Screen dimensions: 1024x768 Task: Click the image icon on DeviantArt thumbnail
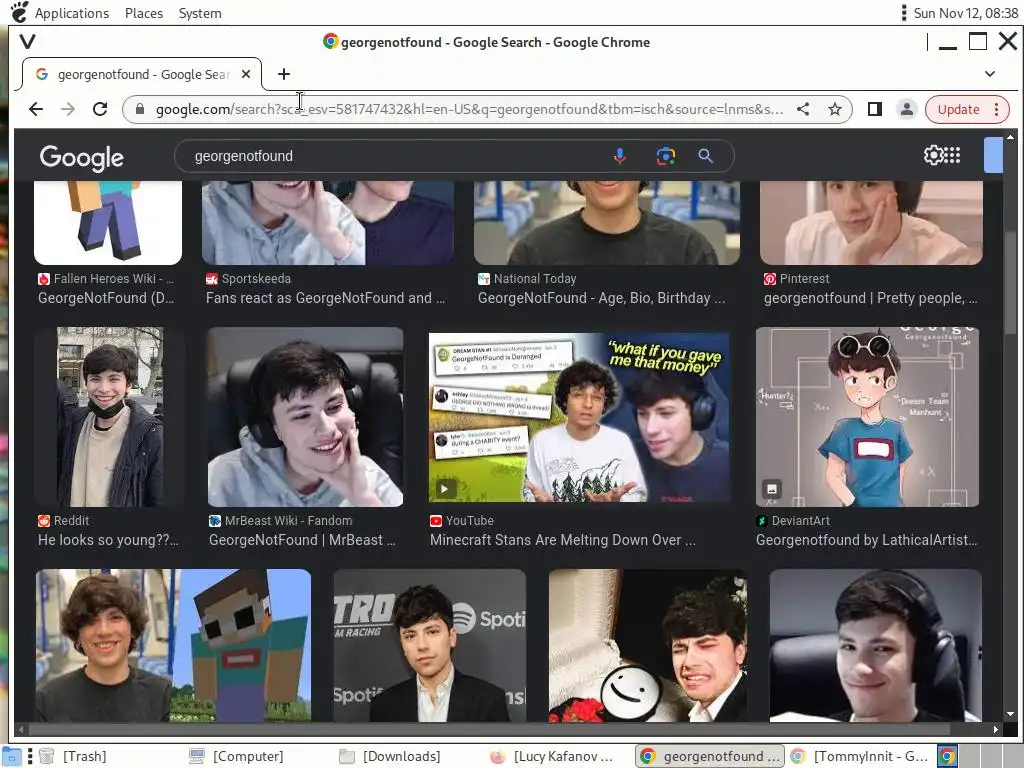(x=772, y=488)
